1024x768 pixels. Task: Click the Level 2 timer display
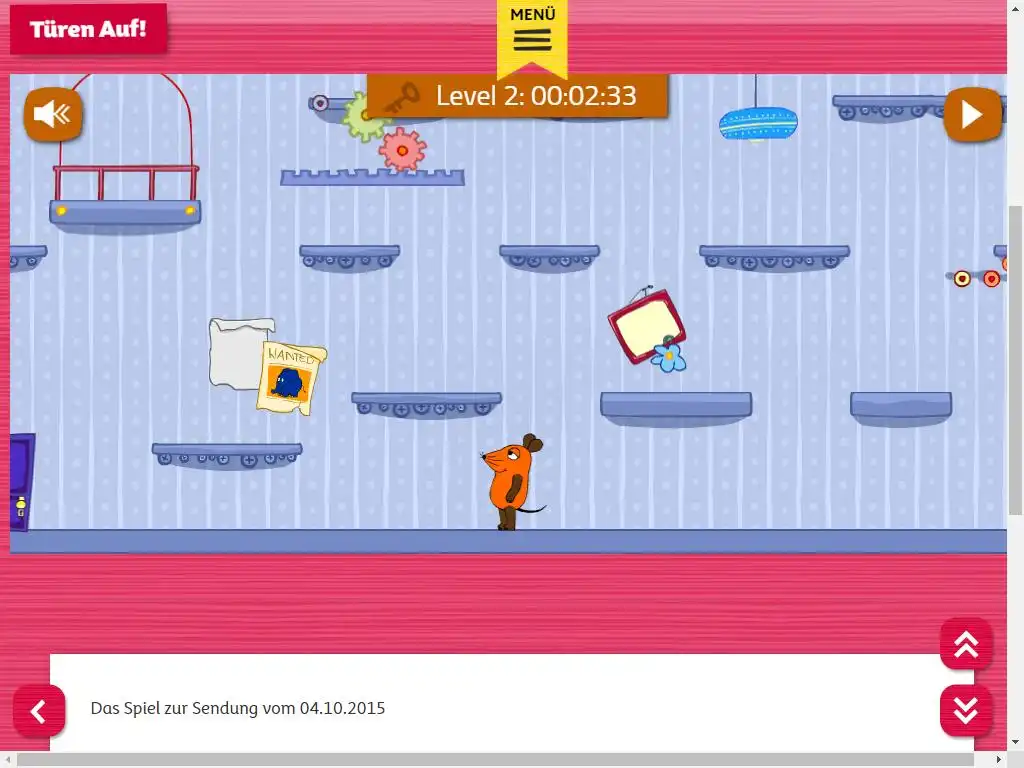pyautogui.click(x=536, y=96)
